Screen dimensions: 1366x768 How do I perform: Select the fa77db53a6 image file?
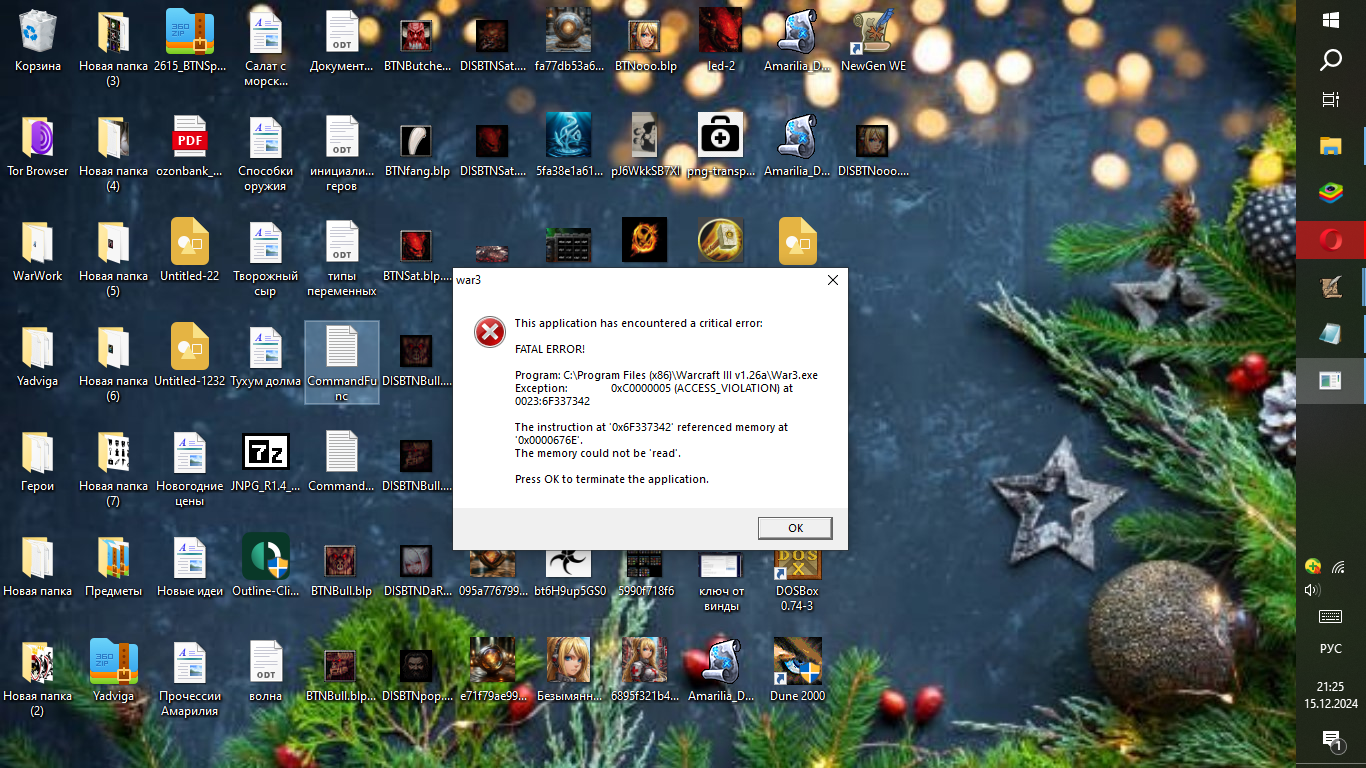point(569,42)
